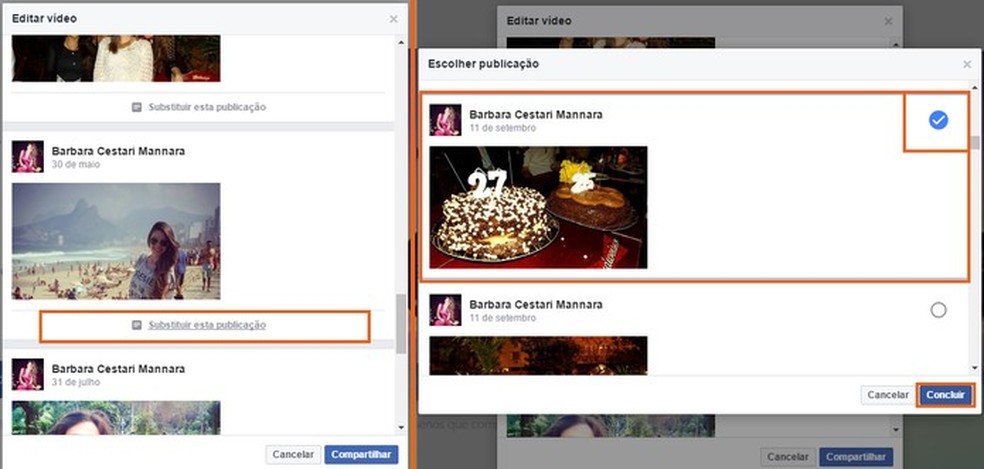This screenshot has width=984, height=469.
Task: Open the birthday cakes photo thumbnail
Action: click(538, 207)
